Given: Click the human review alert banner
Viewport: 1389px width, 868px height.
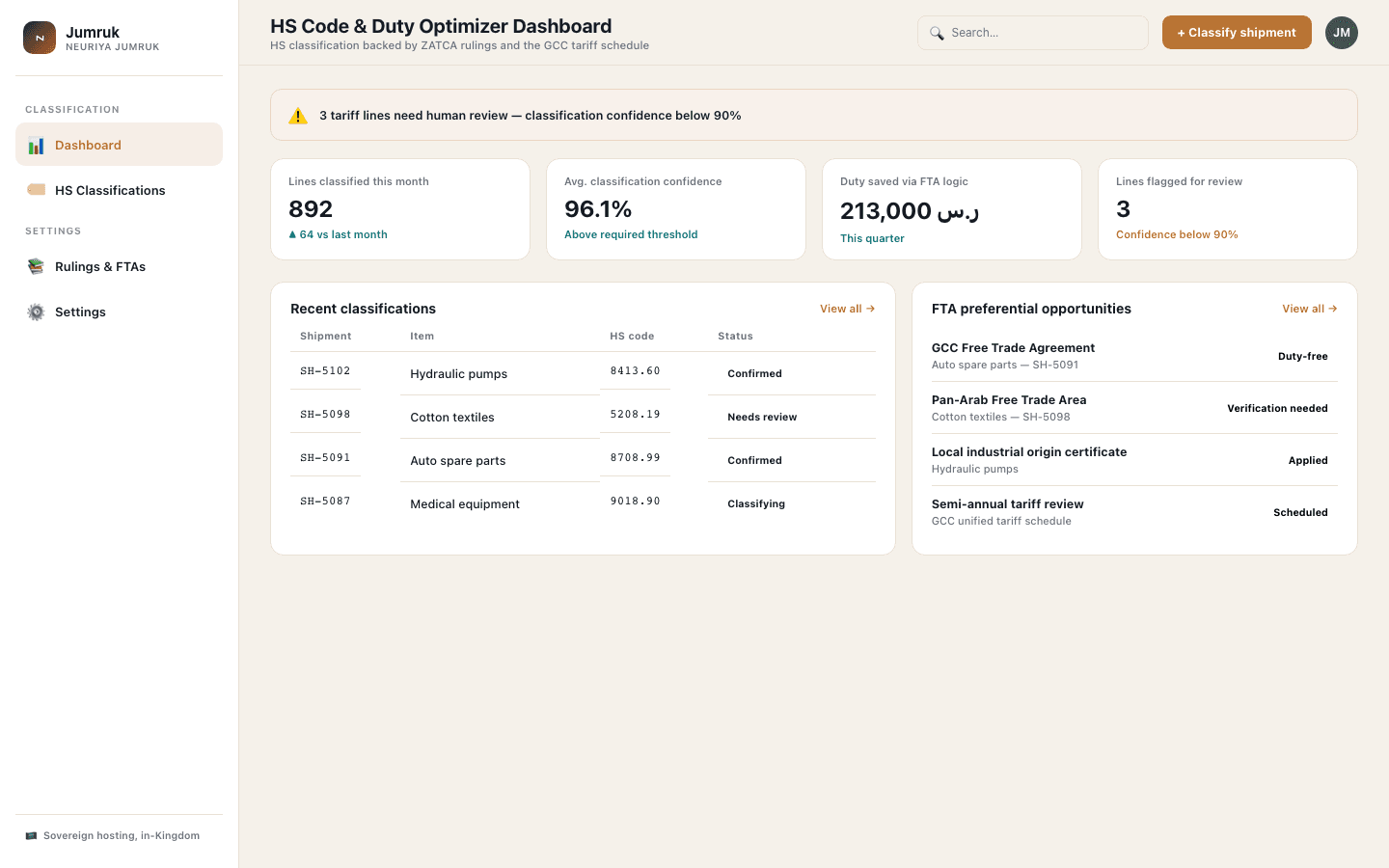Looking at the screenshot, I should pyautogui.click(x=814, y=115).
